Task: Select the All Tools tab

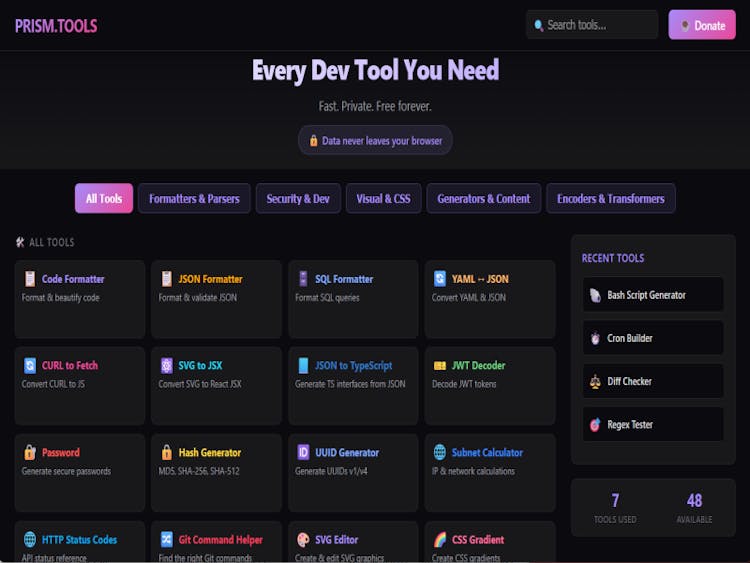Action: coord(103,198)
